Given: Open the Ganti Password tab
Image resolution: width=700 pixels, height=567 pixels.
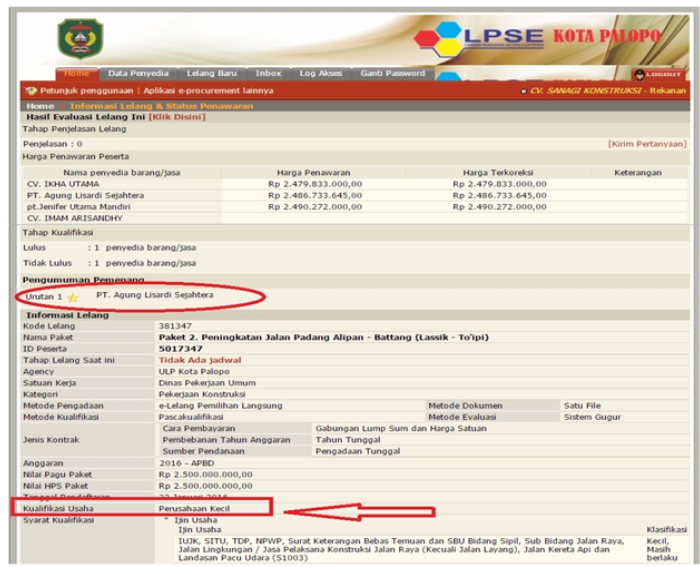Looking at the screenshot, I should click(x=392, y=73).
